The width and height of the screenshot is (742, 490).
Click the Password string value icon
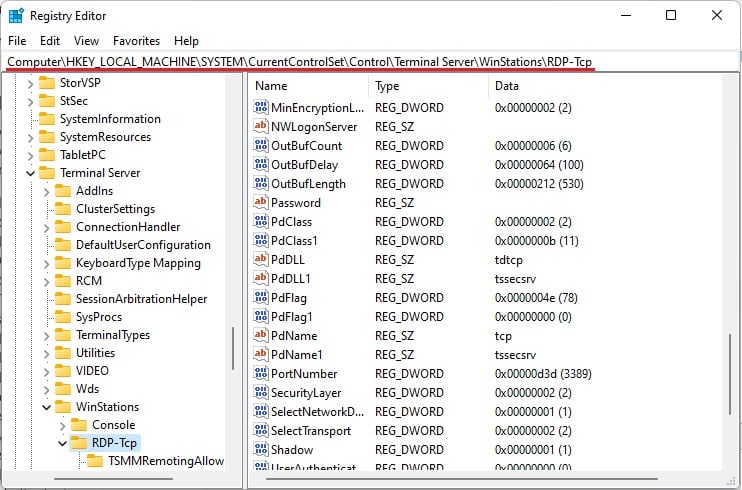pos(261,202)
